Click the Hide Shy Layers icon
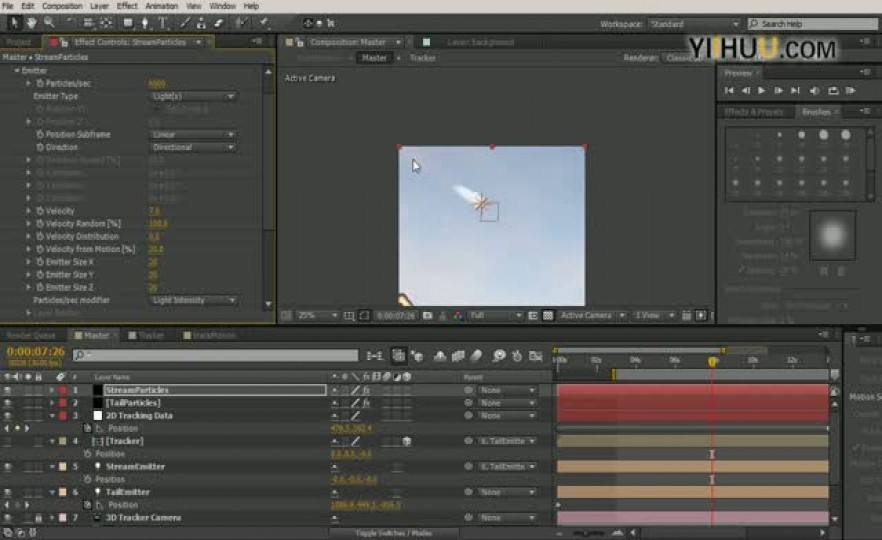The width and height of the screenshot is (882, 540). 440,356
